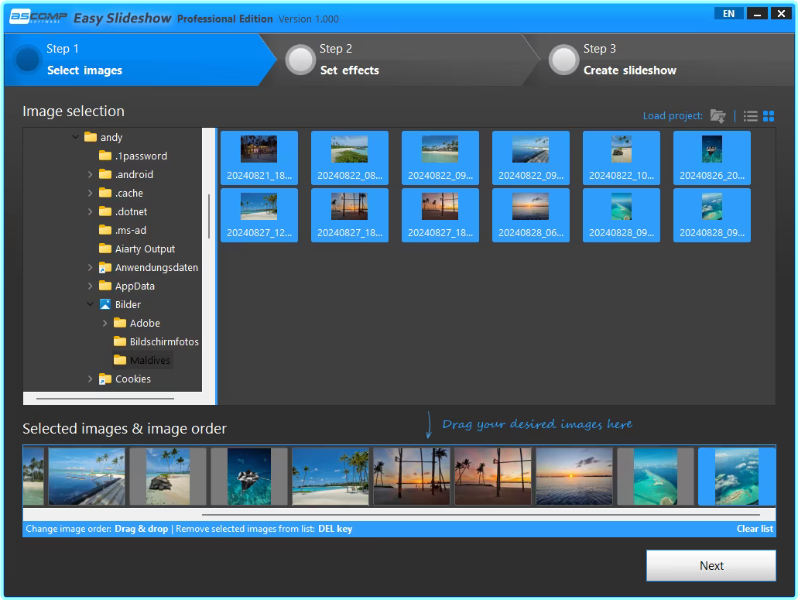Select the Aiarty Output folder
This screenshot has height=600, width=798.
145,249
